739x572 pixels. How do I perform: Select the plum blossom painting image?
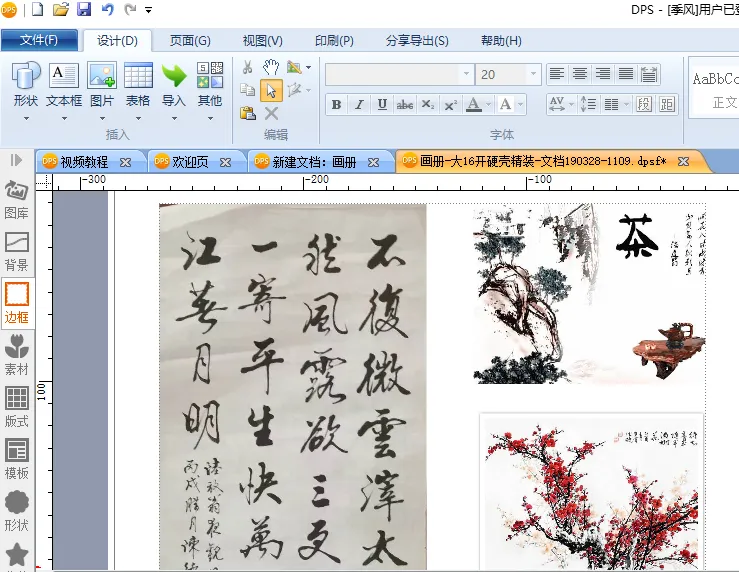pos(591,490)
